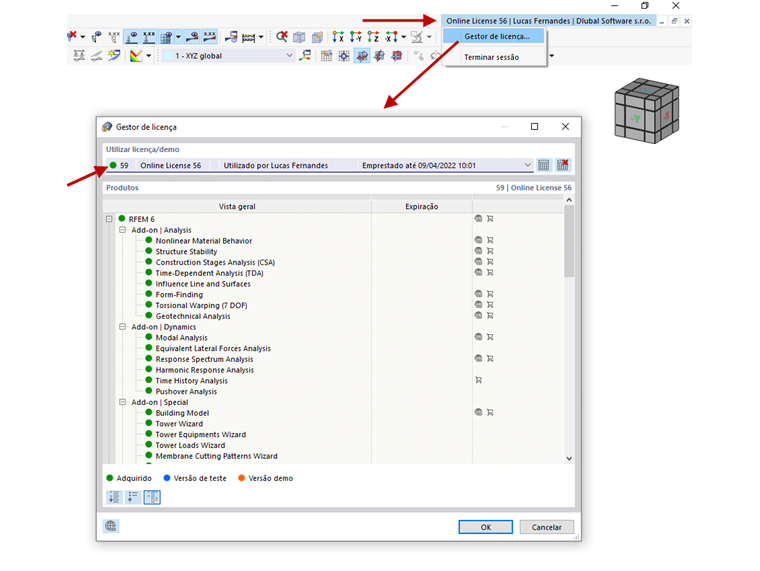The height and width of the screenshot is (571, 760).
Task: Toggle the object snap target icon in second toolbar
Action: (344, 56)
